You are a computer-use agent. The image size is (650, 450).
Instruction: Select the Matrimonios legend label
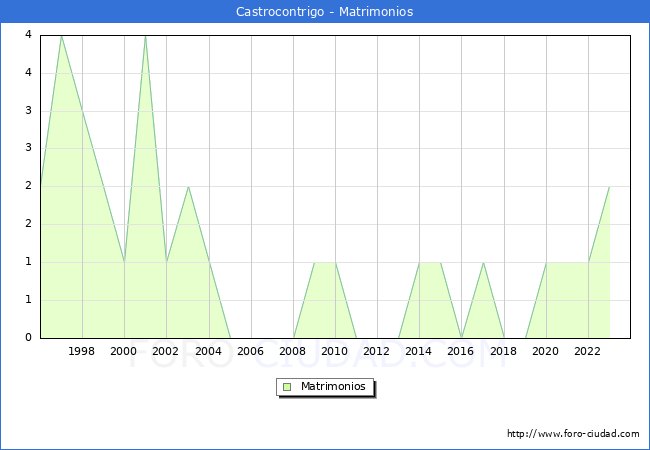(333, 386)
